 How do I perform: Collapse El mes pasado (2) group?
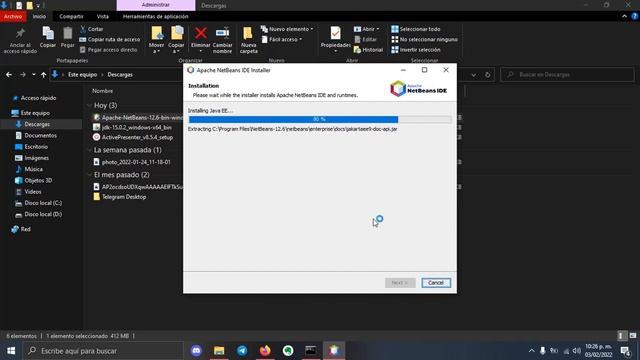89,175
